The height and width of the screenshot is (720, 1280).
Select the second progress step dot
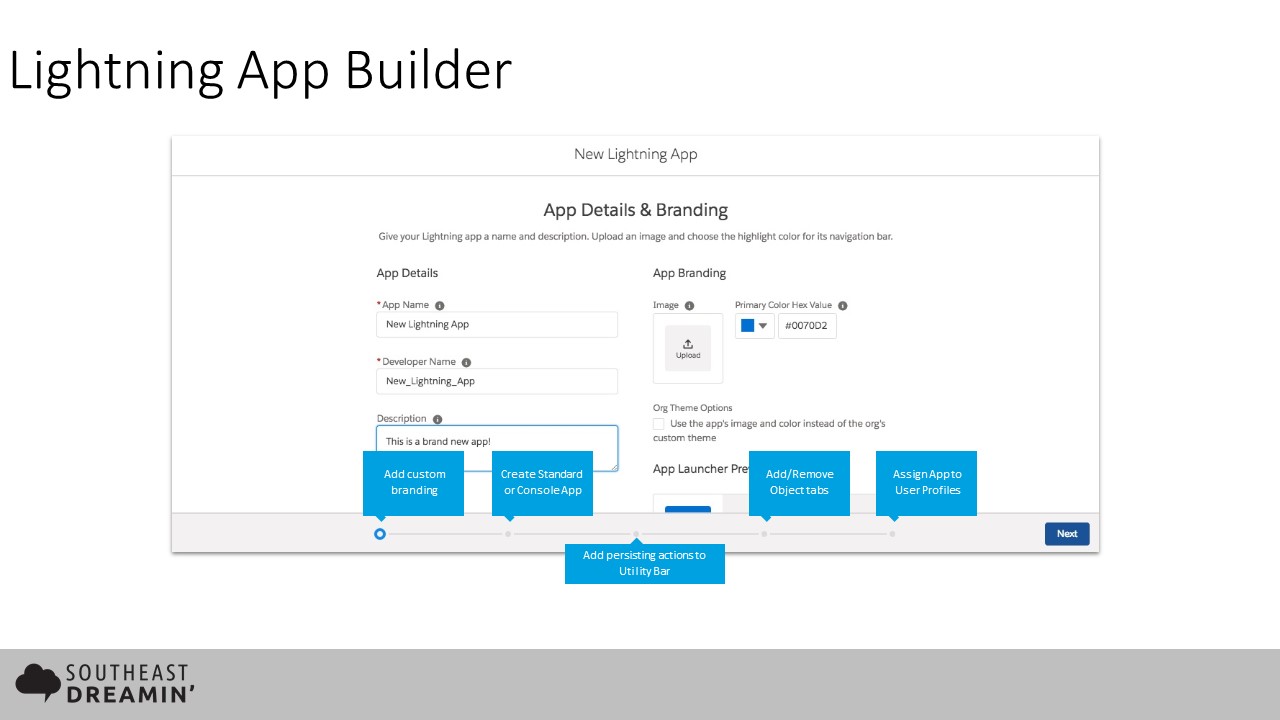click(508, 534)
